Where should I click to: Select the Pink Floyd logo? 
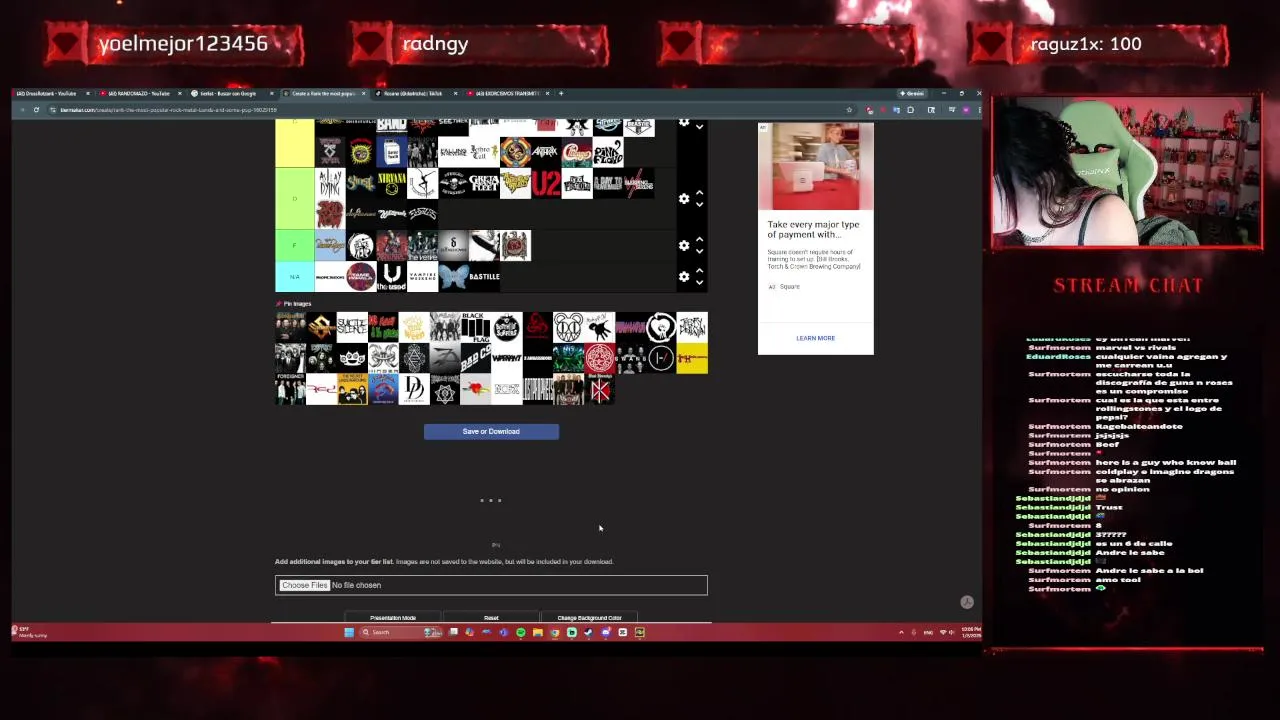tap(608, 152)
